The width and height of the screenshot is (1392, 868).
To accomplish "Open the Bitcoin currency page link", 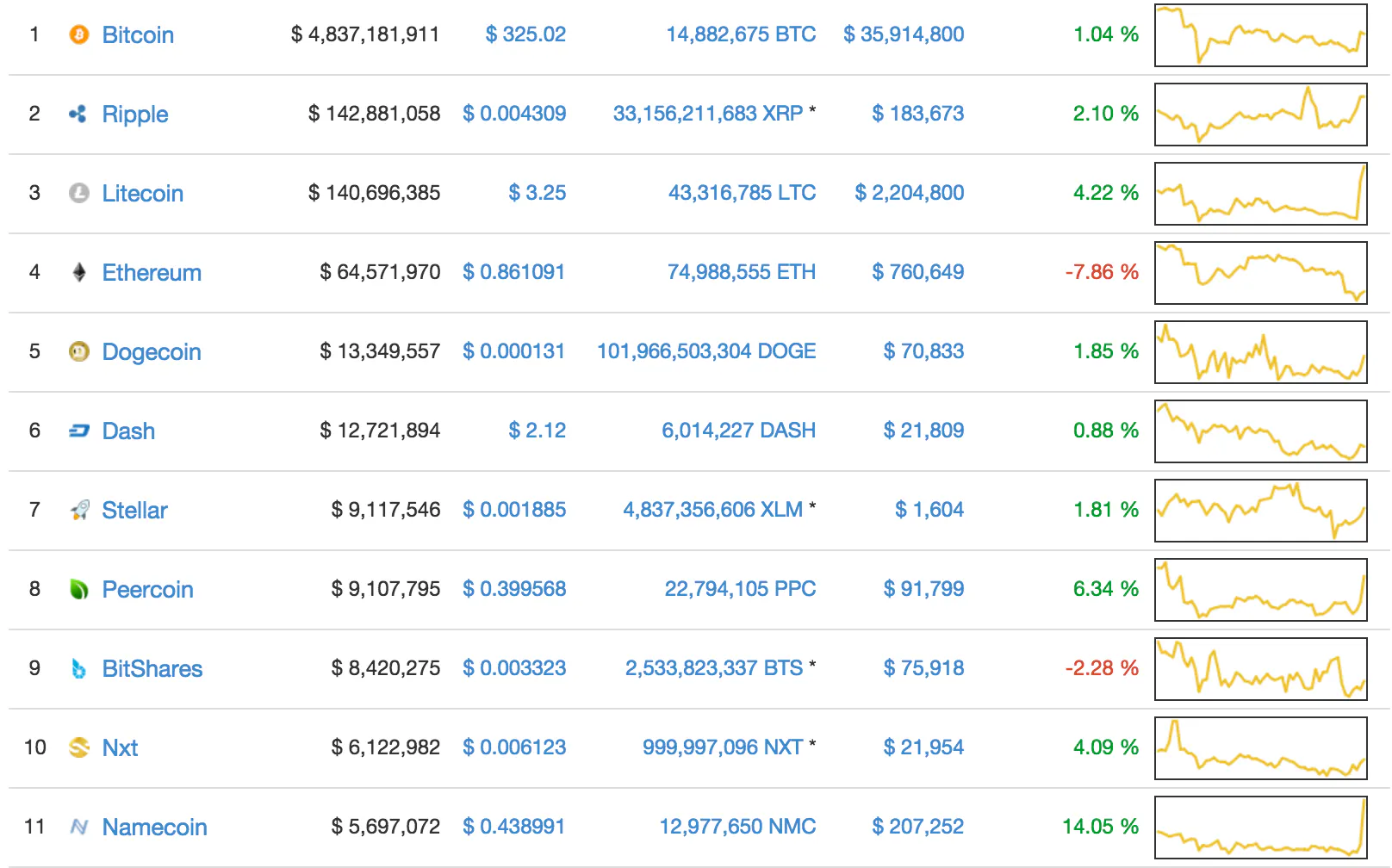I will (138, 35).
